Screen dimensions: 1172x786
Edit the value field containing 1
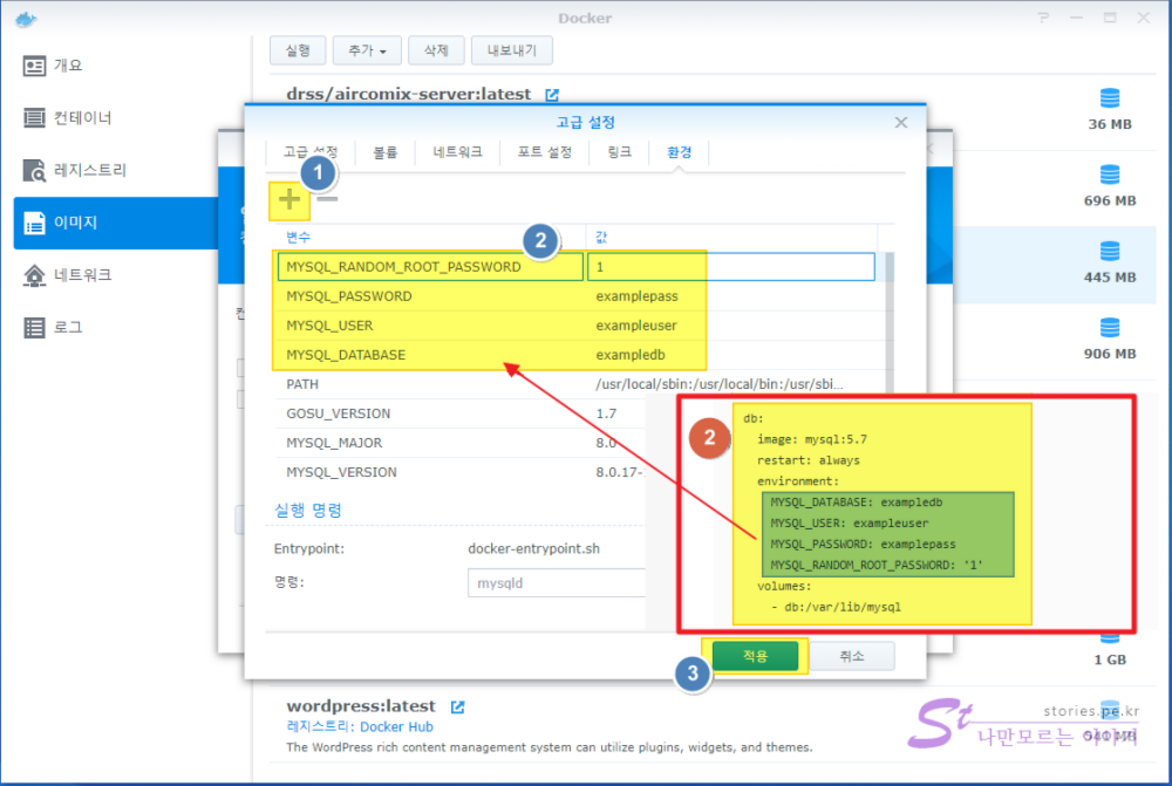(730, 267)
